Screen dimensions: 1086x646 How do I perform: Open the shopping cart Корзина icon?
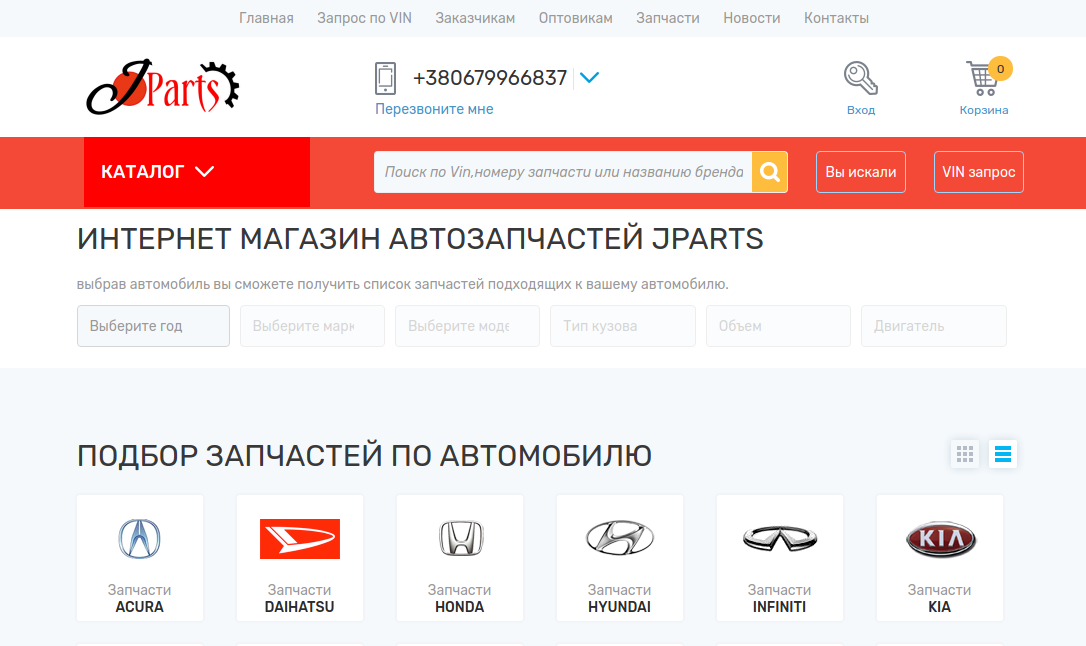983,80
